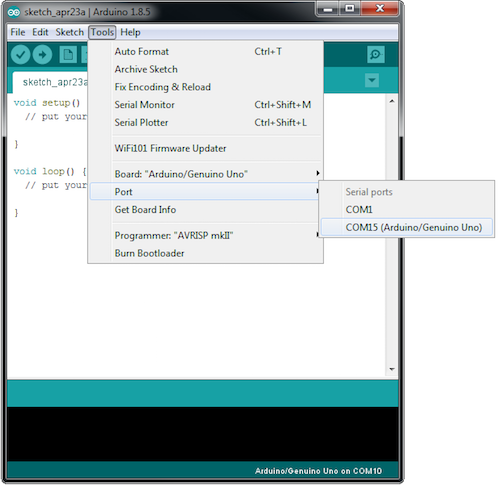Viewport: 500px width, 485px height.
Task: Select the COM1 serial port
Action: tap(406, 210)
